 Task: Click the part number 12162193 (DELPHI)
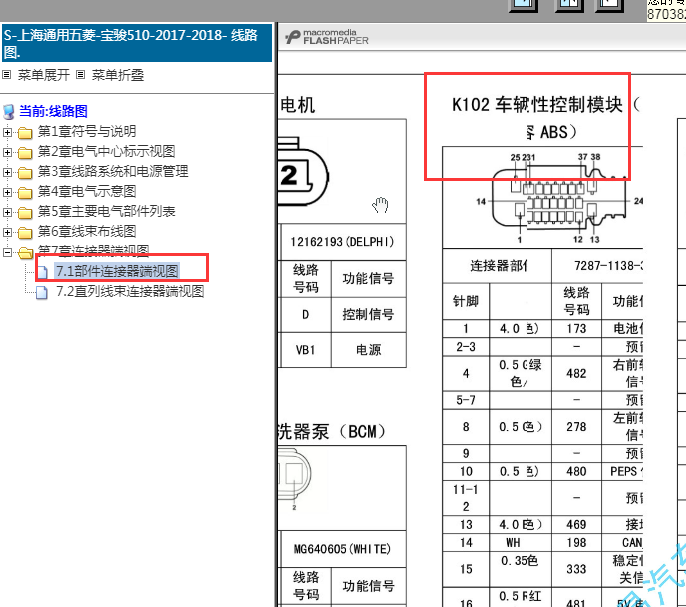tap(343, 242)
